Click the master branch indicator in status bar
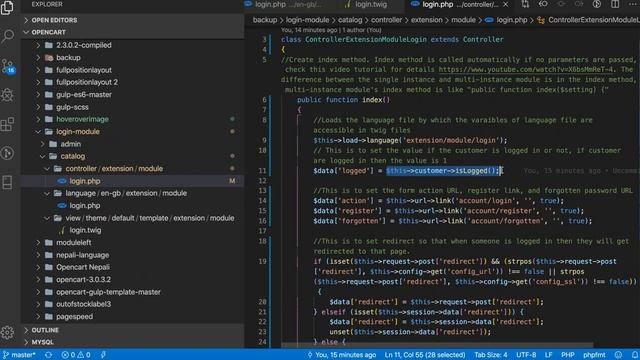This screenshot has width=640, height=360. pos(19,355)
